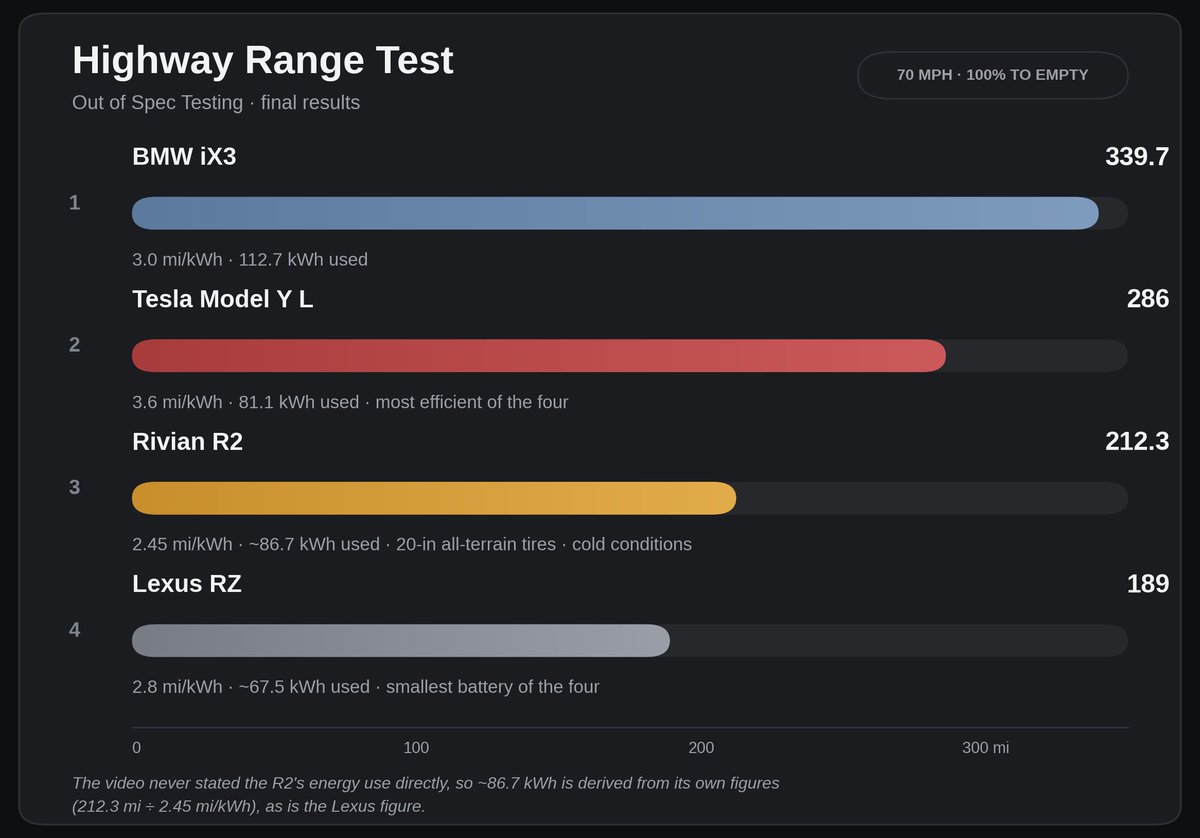Select the BMW iX3 blue range bar
1200x838 pixels.
click(615, 213)
